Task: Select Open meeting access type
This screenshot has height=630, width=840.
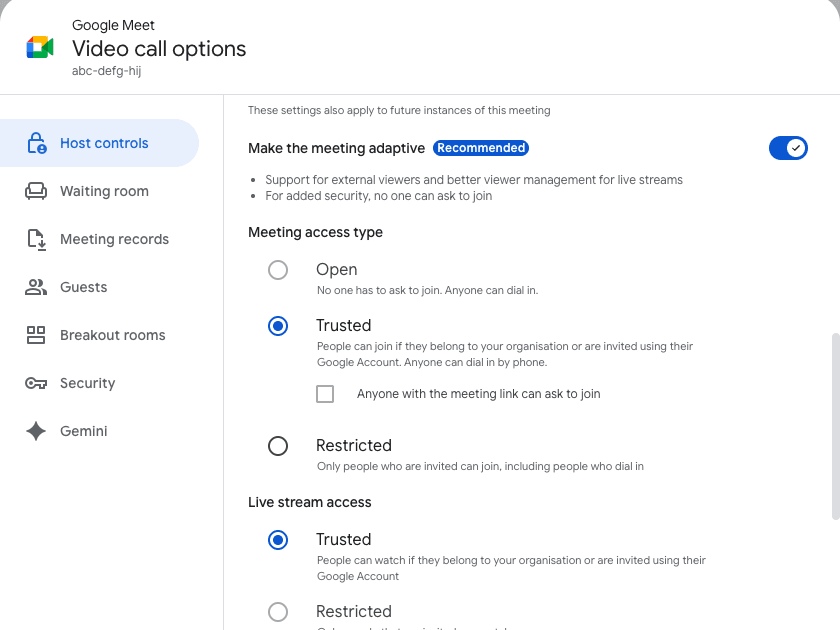Action: [278, 270]
